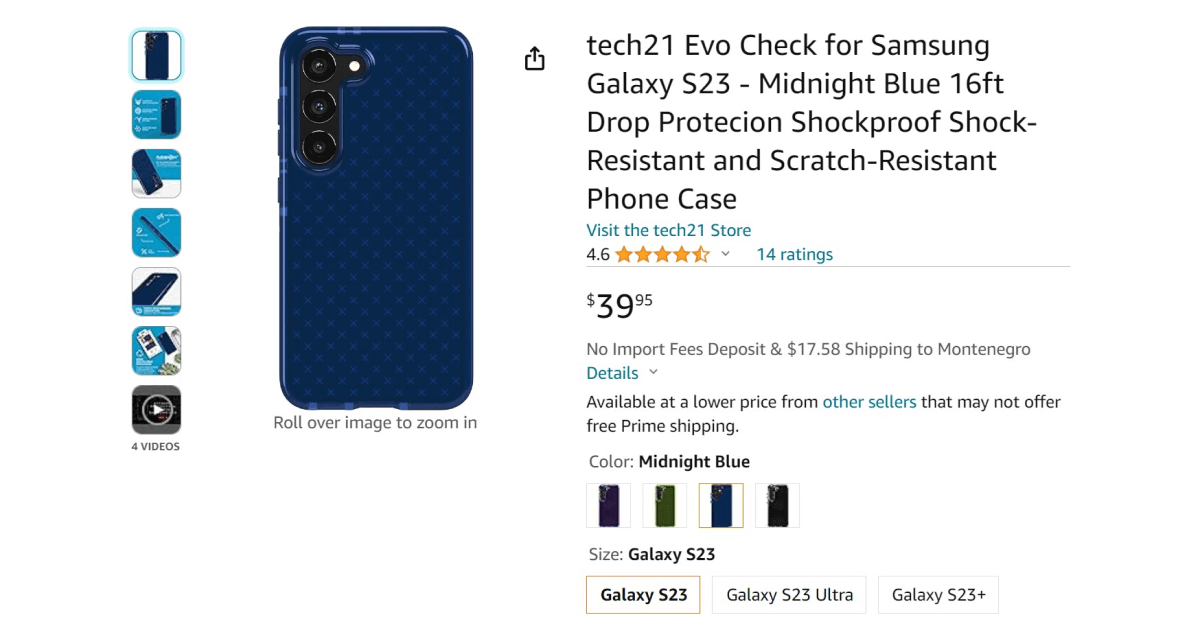
Task: Choose the purple color swatch
Action: (608, 505)
